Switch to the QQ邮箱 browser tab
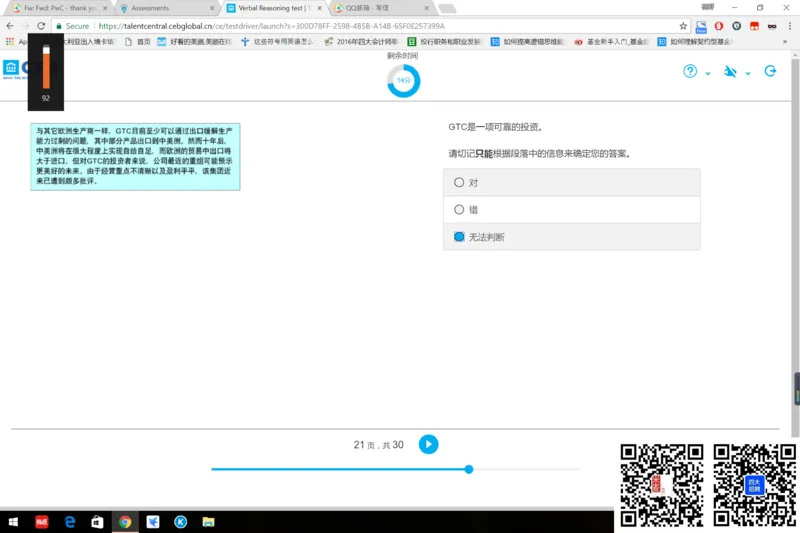 pyautogui.click(x=380, y=8)
